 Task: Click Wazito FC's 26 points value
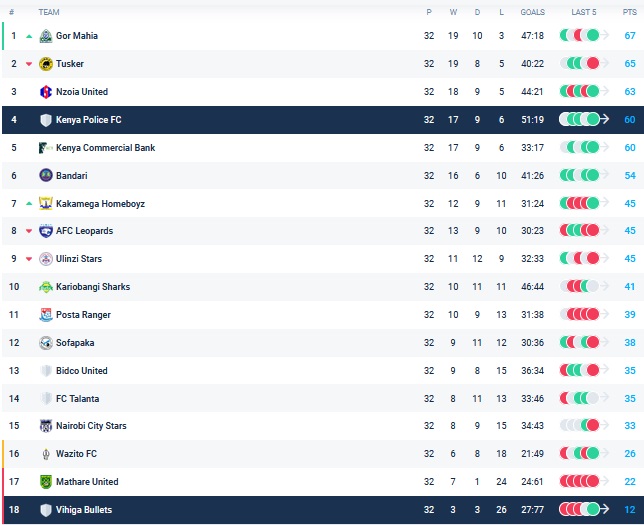tap(630, 454)
